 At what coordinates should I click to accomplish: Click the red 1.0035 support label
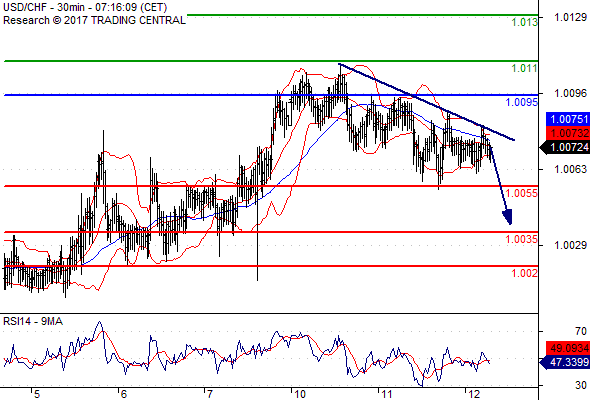[x=522, y=239]
